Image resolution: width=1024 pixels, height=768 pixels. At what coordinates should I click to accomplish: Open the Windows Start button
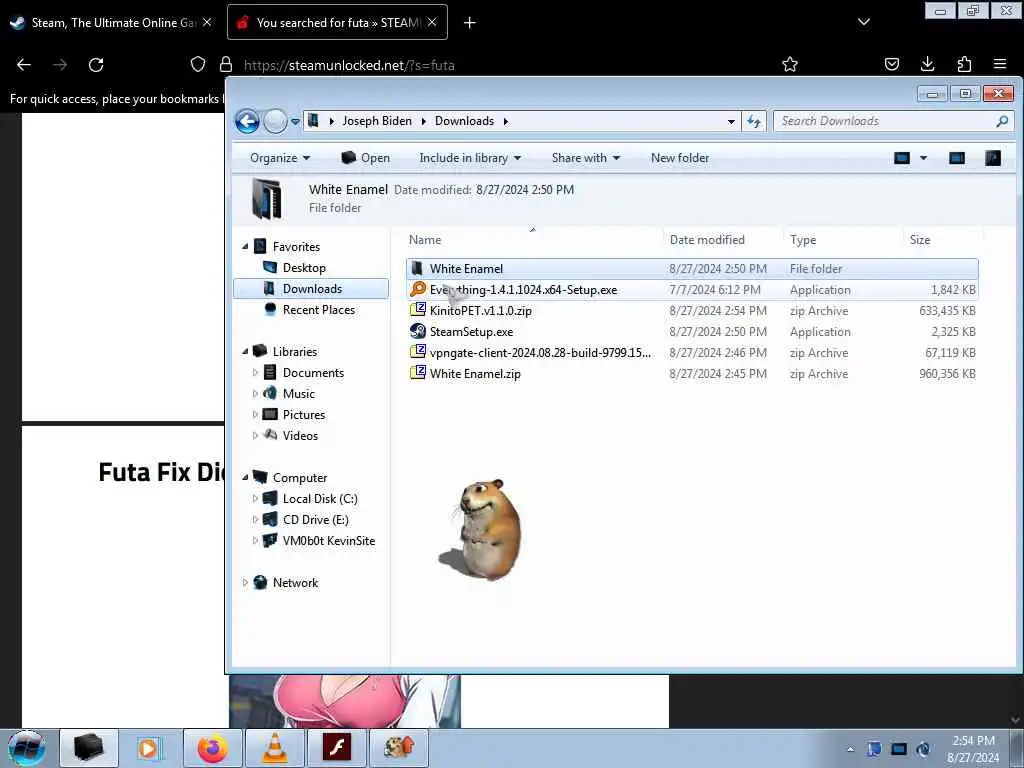point(27,748)
